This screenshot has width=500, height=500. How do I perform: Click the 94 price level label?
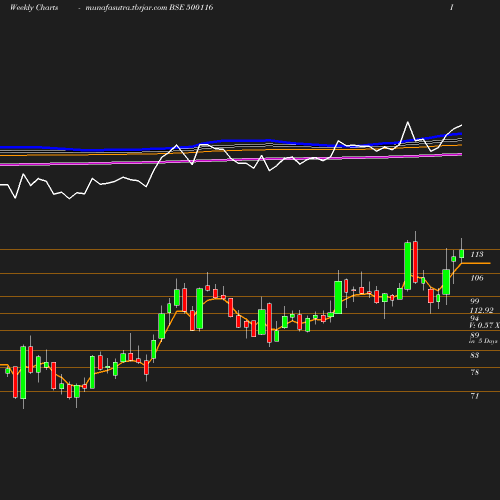(x=475, y=318)
